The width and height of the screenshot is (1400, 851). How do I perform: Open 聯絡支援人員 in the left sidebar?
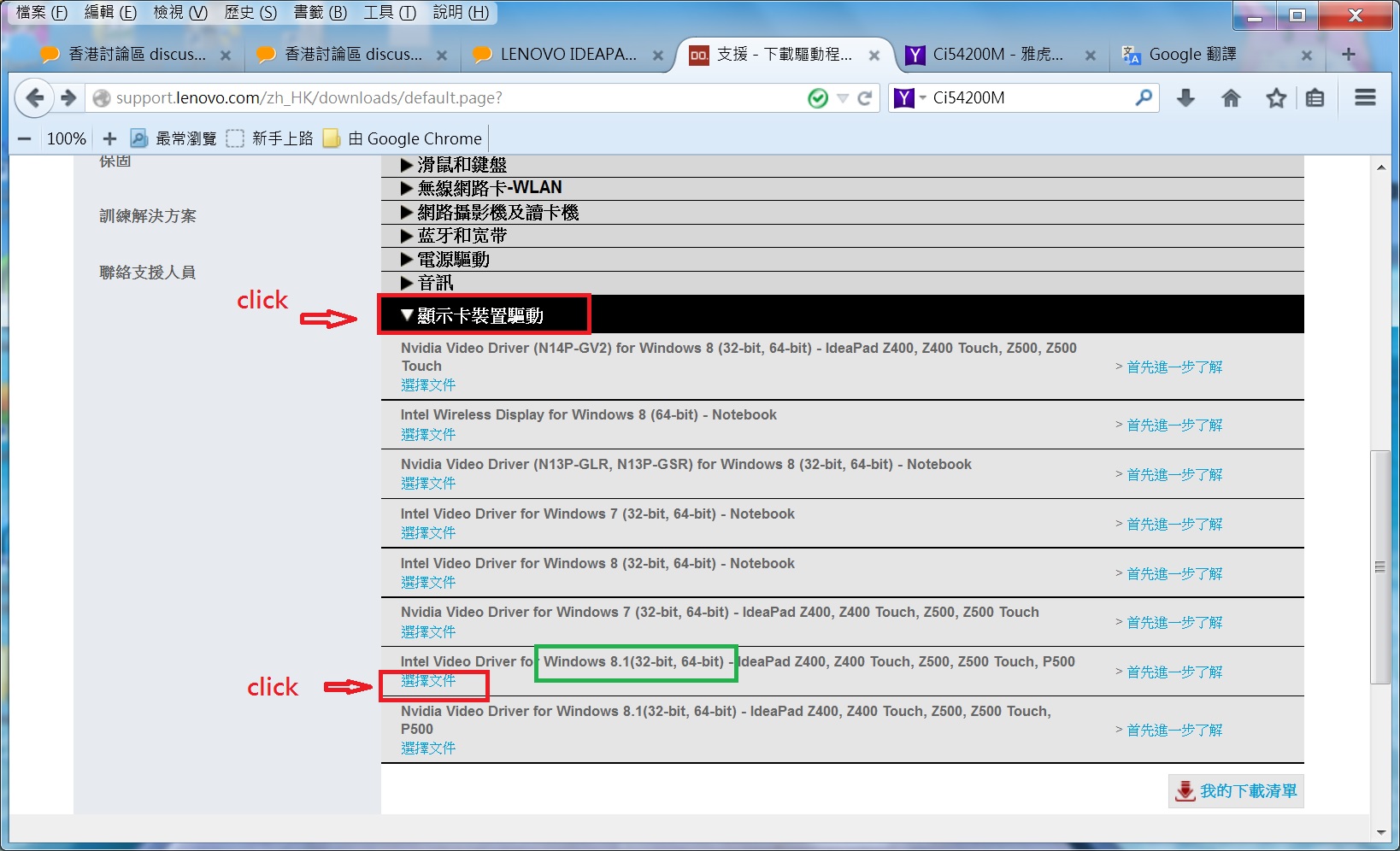pos(148,273)
